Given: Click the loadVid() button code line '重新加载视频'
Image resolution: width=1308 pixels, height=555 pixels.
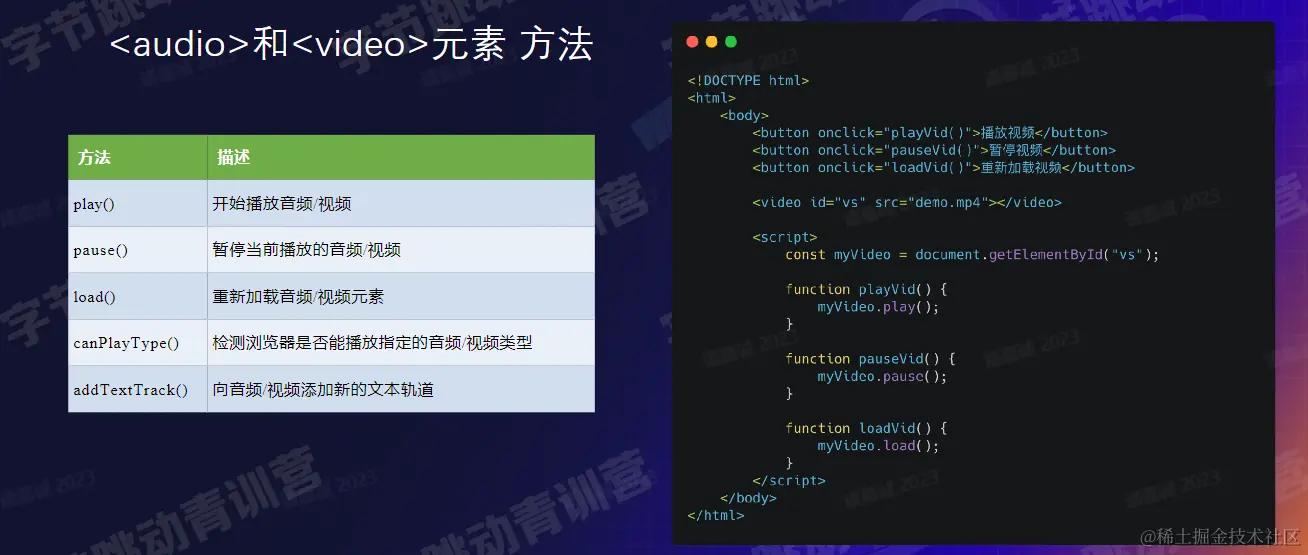Looking at the screenshot, I should pos(943,167).
